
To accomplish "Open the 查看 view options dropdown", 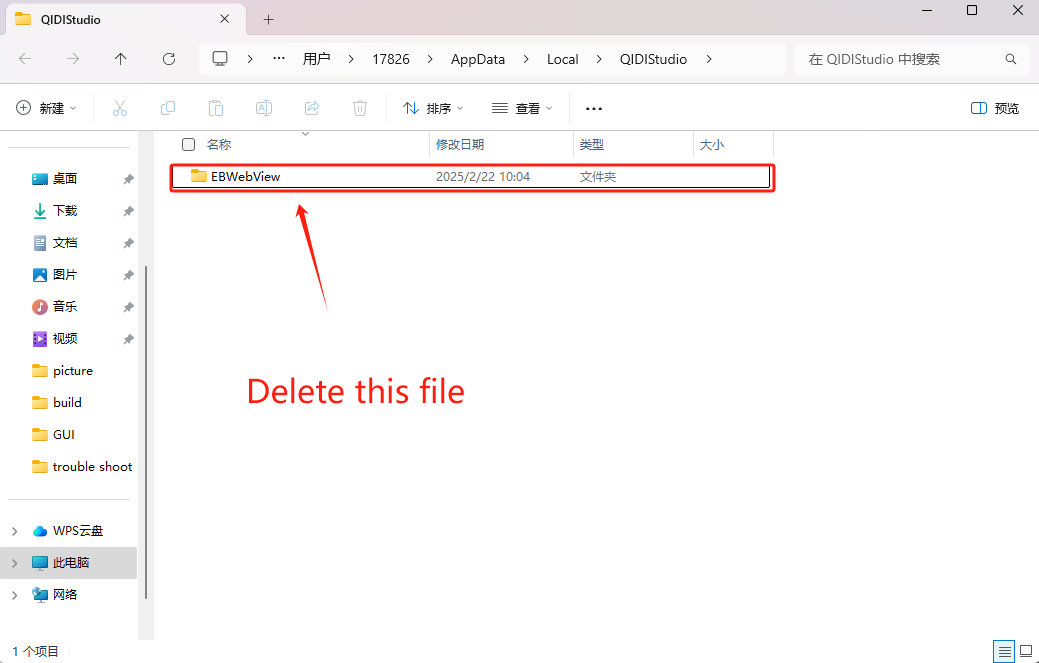I will coord(521,108).
